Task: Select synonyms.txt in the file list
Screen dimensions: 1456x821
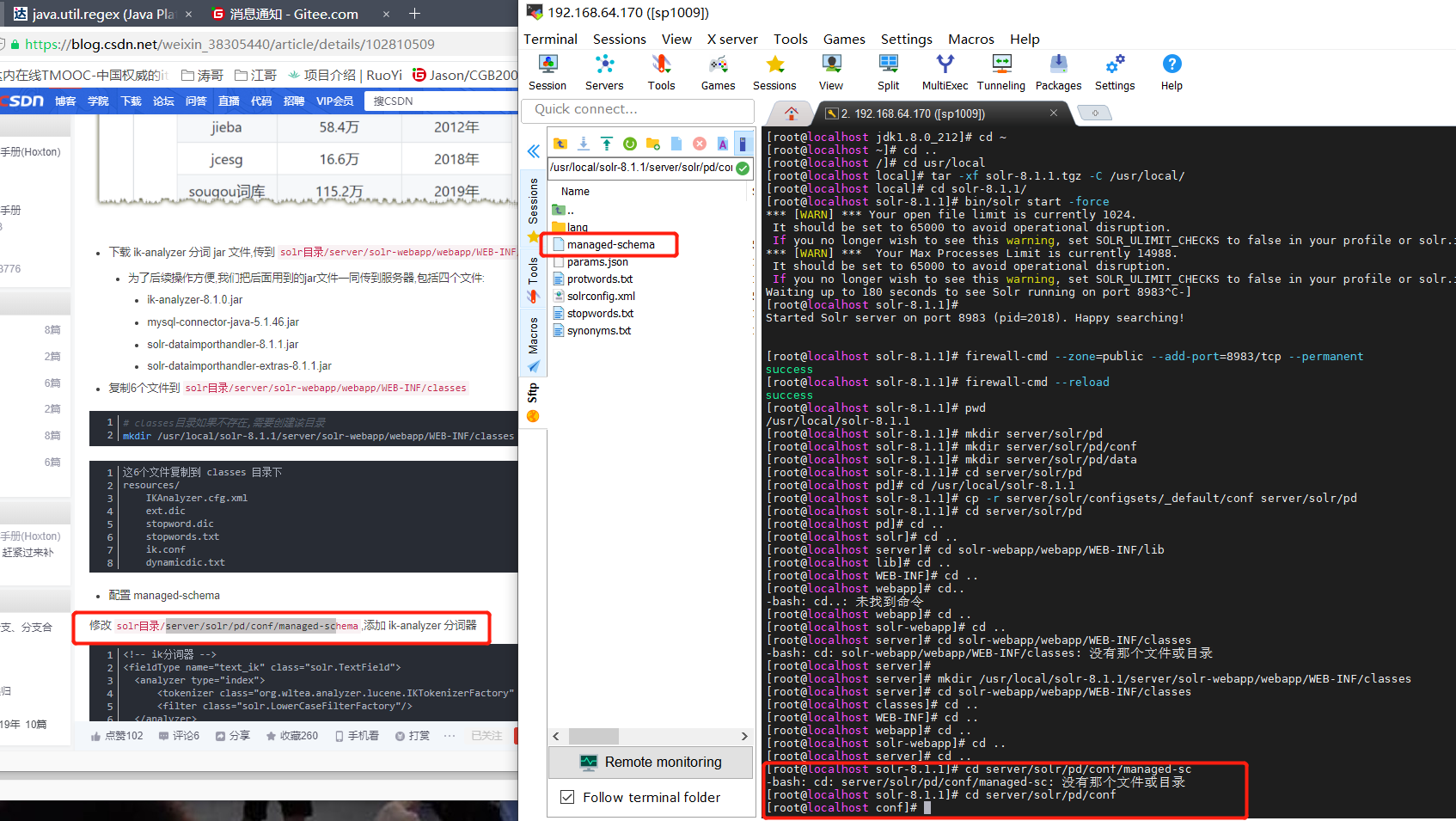Action: [598, 331]
